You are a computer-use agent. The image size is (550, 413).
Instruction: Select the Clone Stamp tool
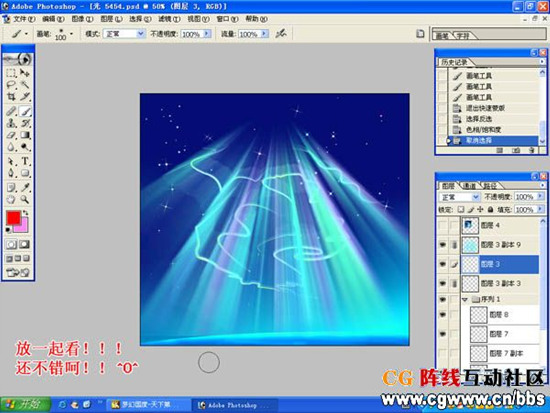11,123
